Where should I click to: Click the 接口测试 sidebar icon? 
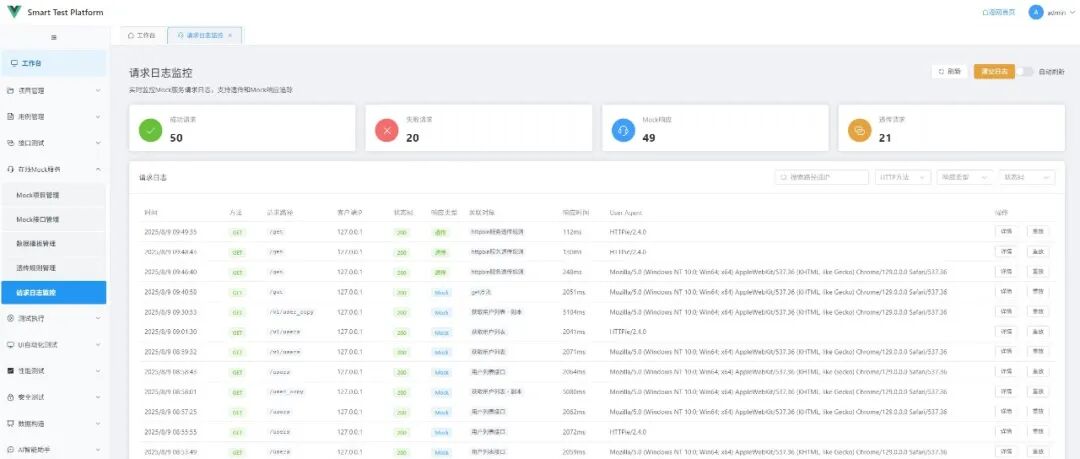point(10,143)
